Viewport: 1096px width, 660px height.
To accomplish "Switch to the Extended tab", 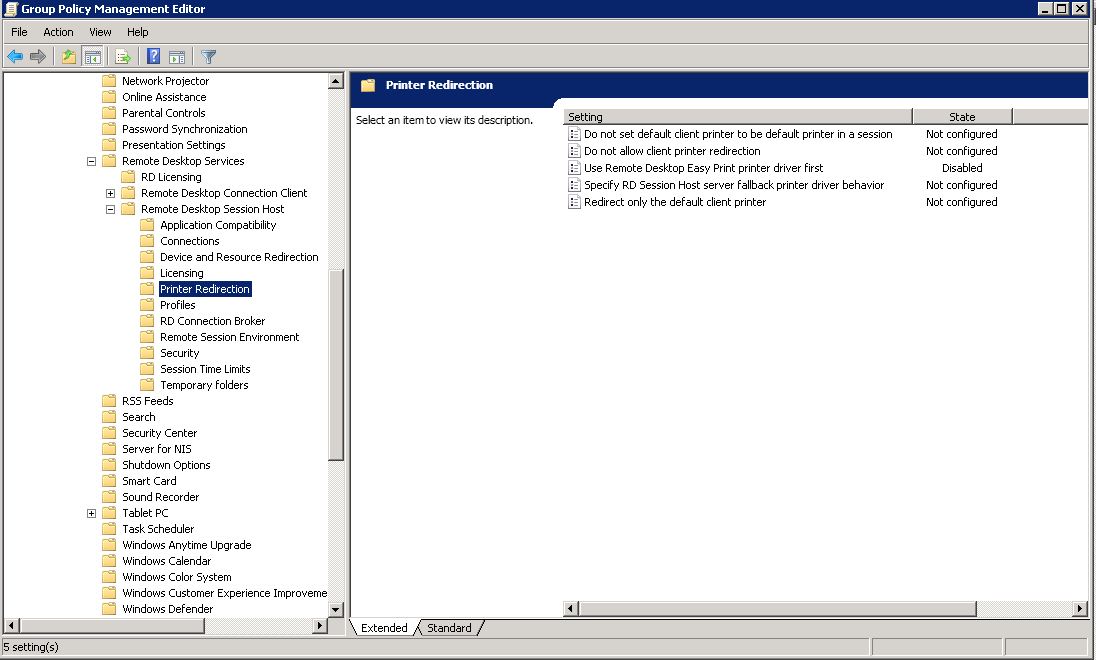I will tap(384, 628).
